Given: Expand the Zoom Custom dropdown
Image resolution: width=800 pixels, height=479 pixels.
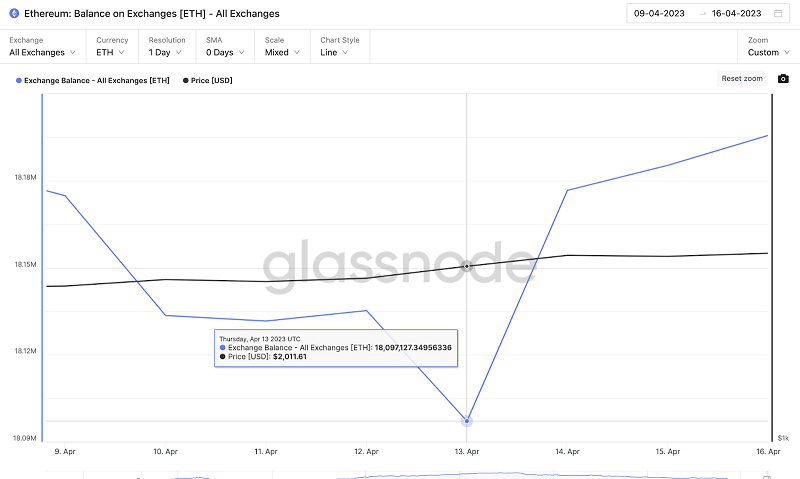Looking at the screenshot, I should tap(768, 52).
